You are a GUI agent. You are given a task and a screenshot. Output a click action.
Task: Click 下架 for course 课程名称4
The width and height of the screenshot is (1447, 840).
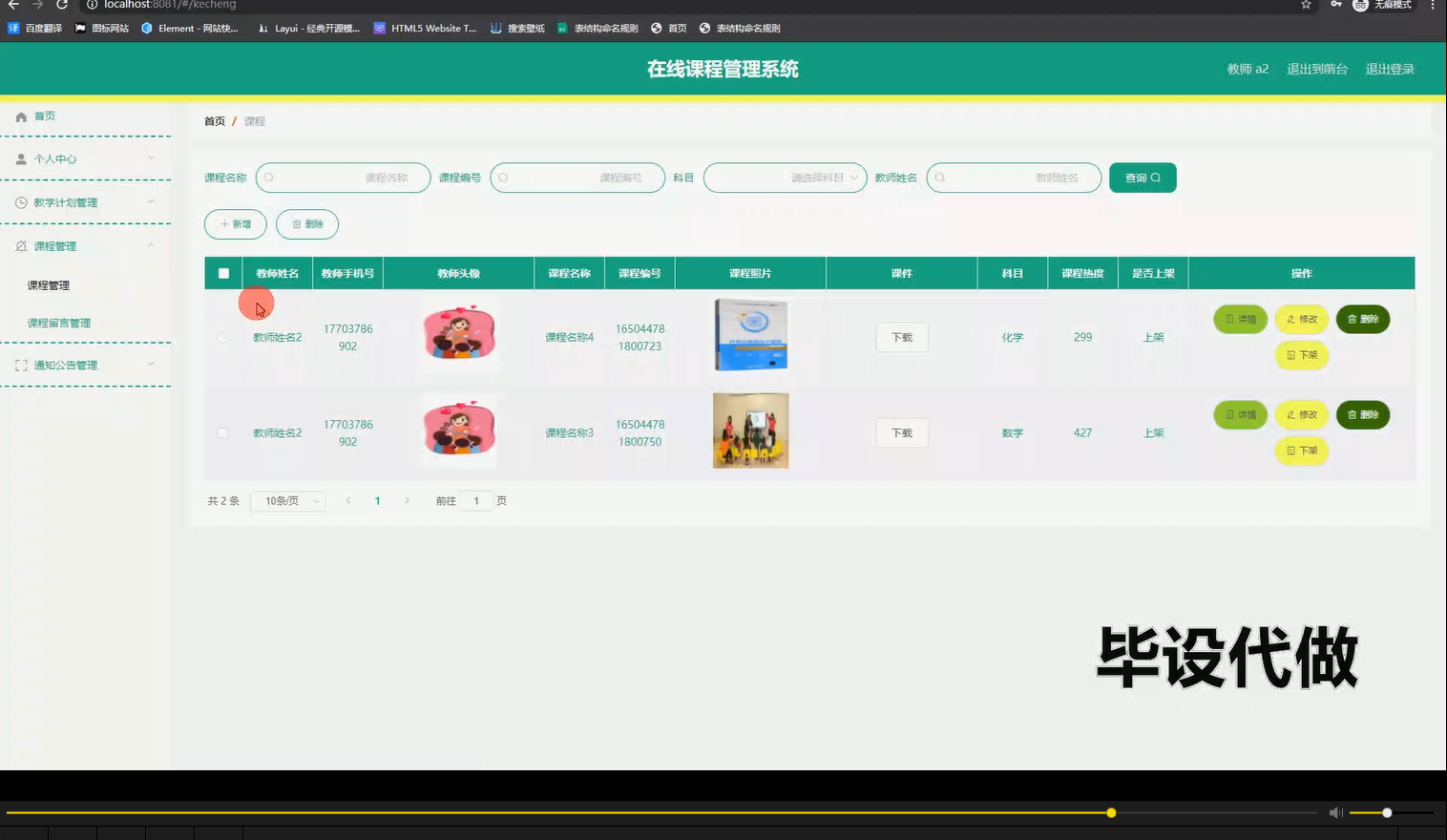tap(1301, 354)
